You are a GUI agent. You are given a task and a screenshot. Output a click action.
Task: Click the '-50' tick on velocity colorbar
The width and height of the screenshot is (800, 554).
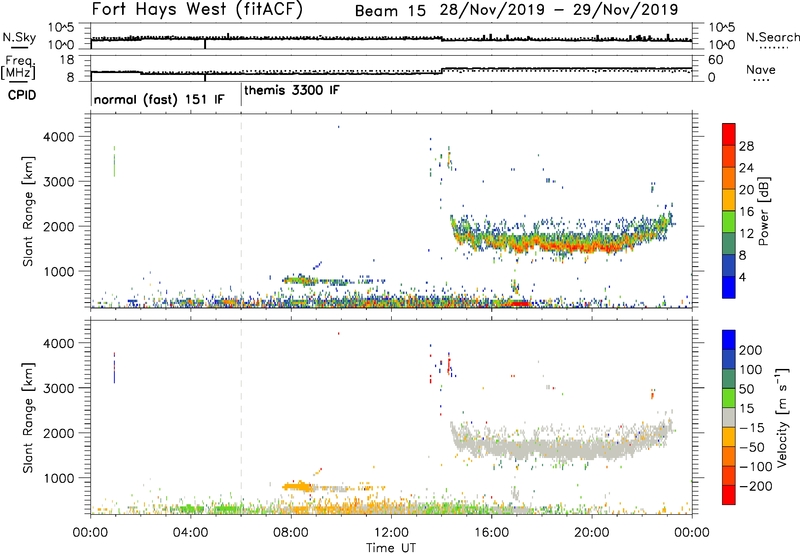point(752,447)
